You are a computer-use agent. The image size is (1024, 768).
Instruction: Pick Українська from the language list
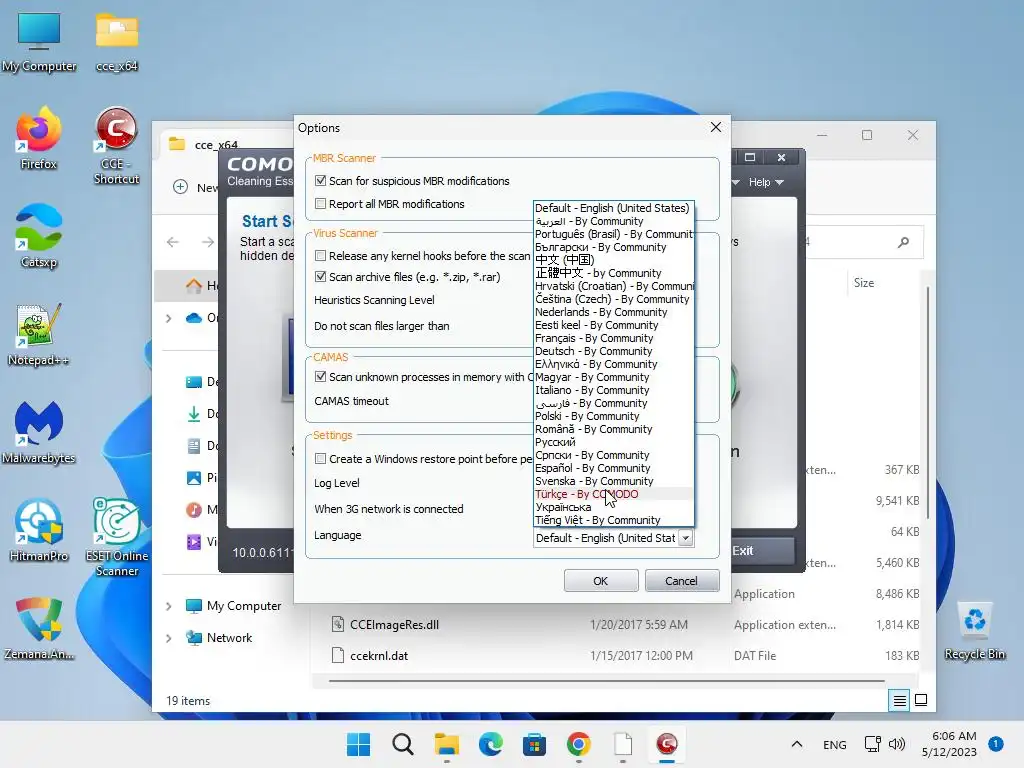tap(613, 507)
